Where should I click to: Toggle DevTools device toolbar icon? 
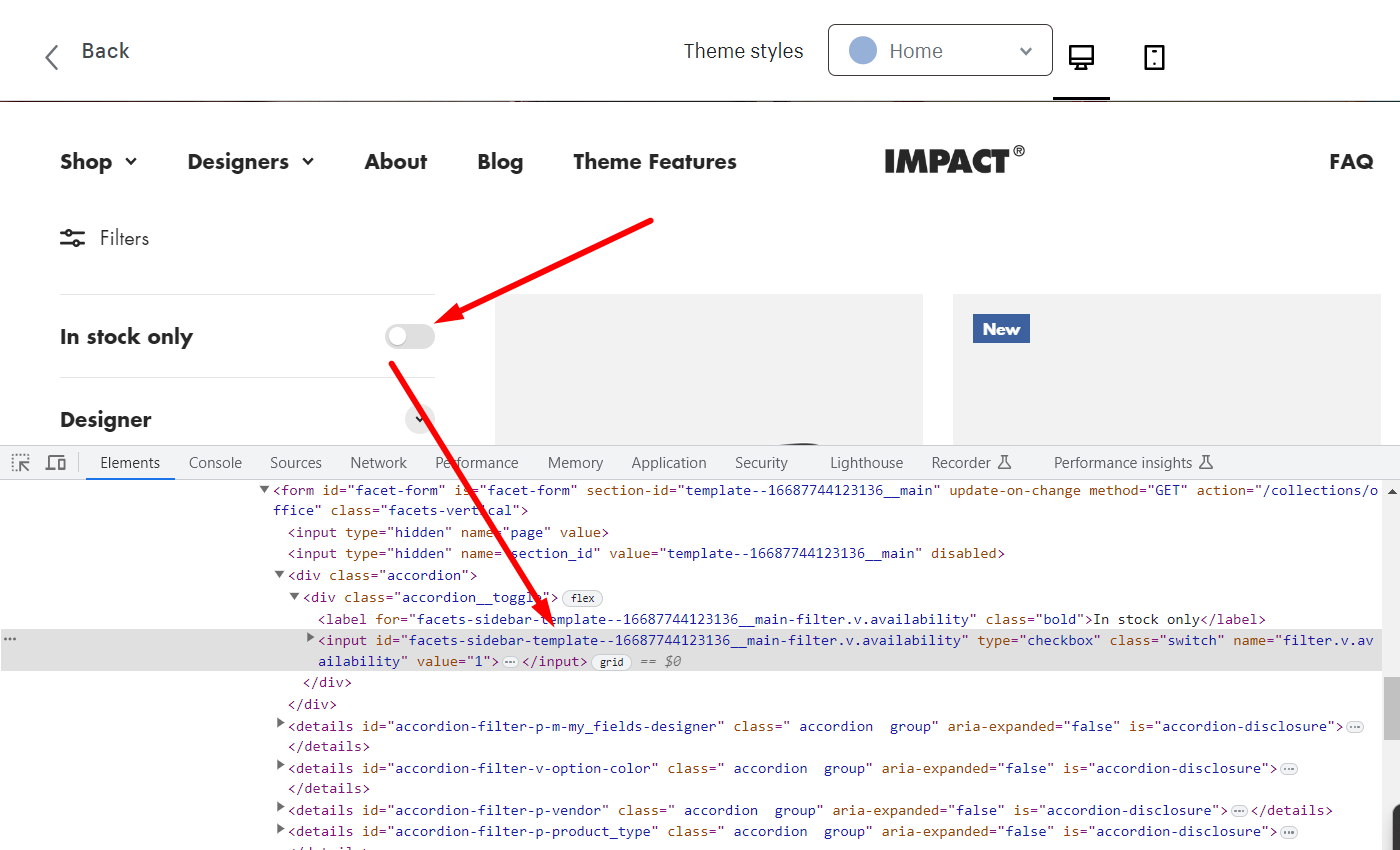click(56, 463)
